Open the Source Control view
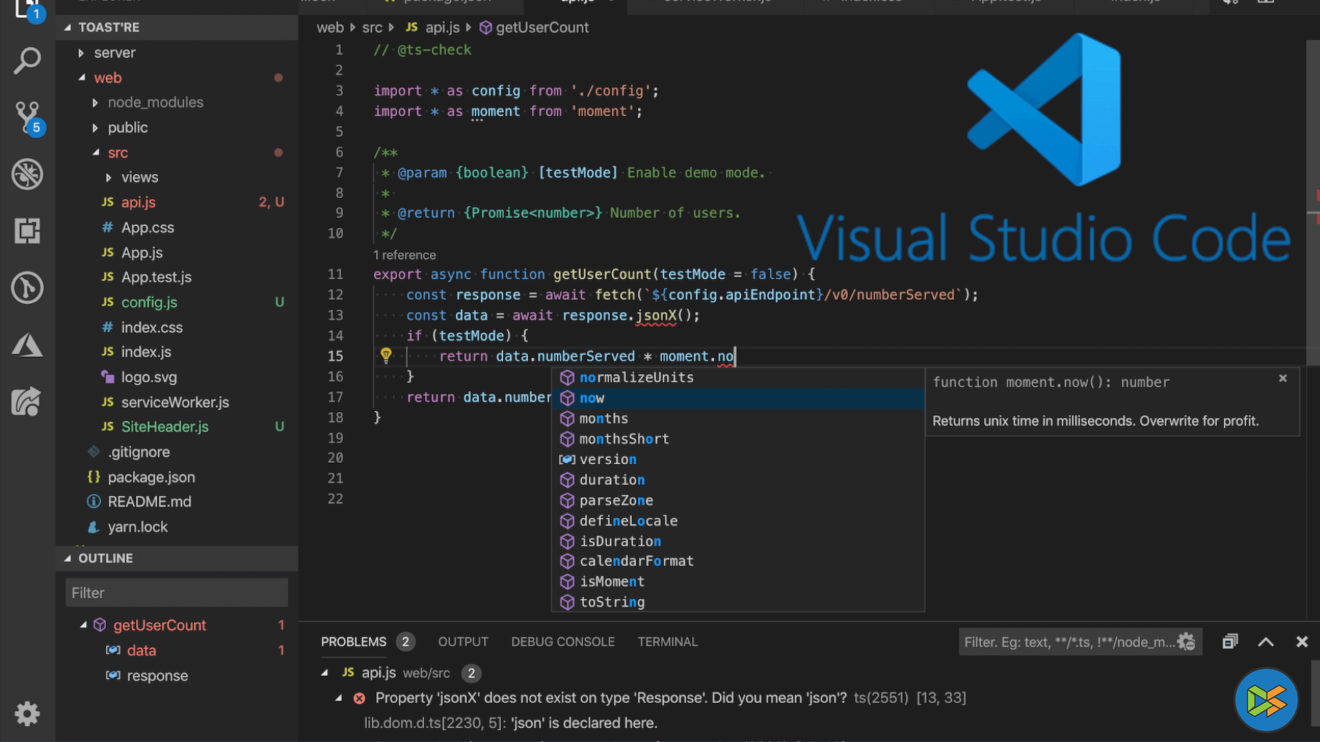The image size is (1320, 742). [27, 117]
